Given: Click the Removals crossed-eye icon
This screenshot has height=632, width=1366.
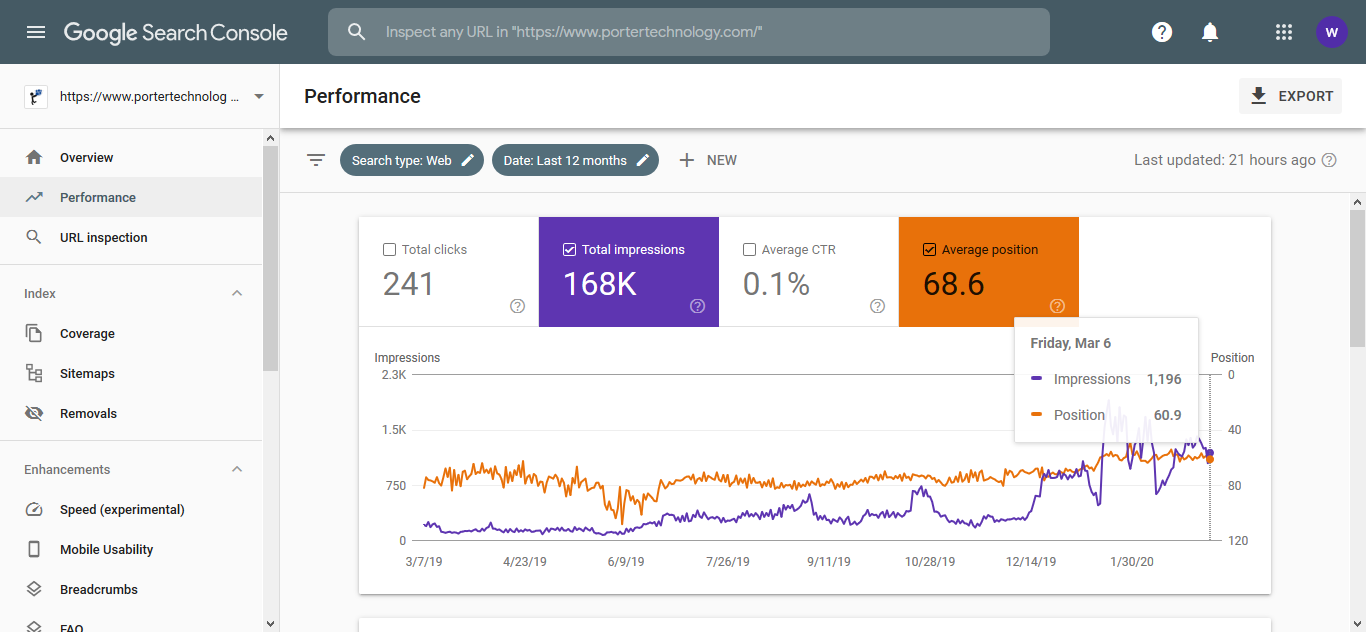Looking at the screenshot, I should (x=34, y=413).
